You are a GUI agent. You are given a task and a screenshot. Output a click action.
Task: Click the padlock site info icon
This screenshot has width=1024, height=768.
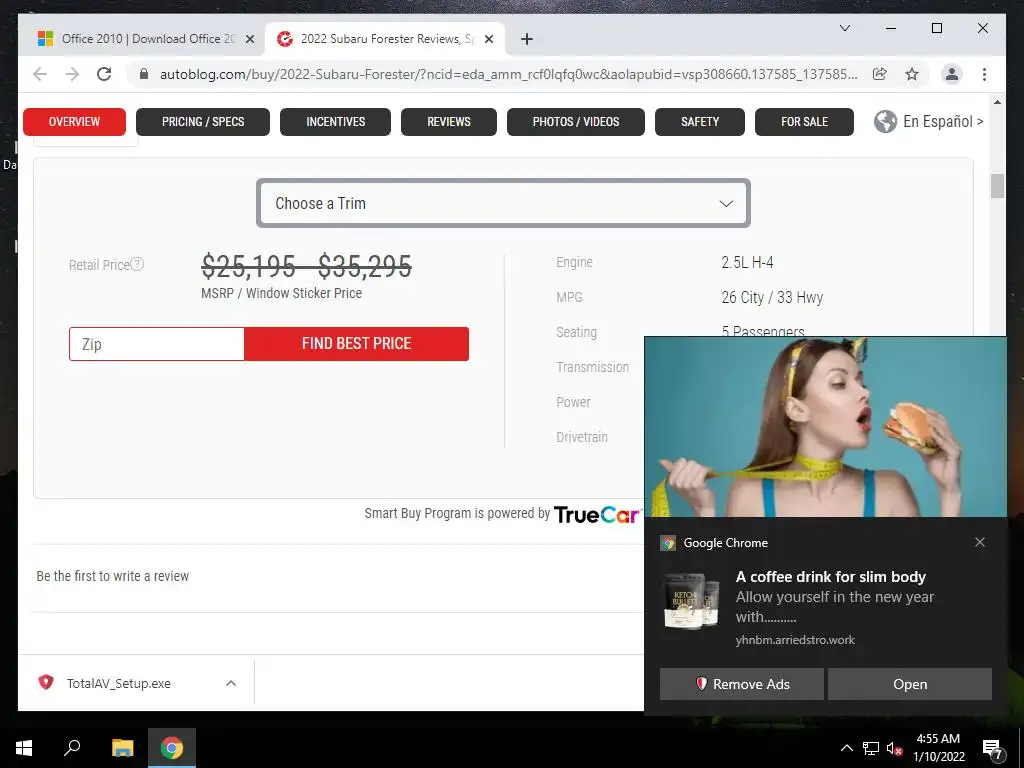[144, 74]
